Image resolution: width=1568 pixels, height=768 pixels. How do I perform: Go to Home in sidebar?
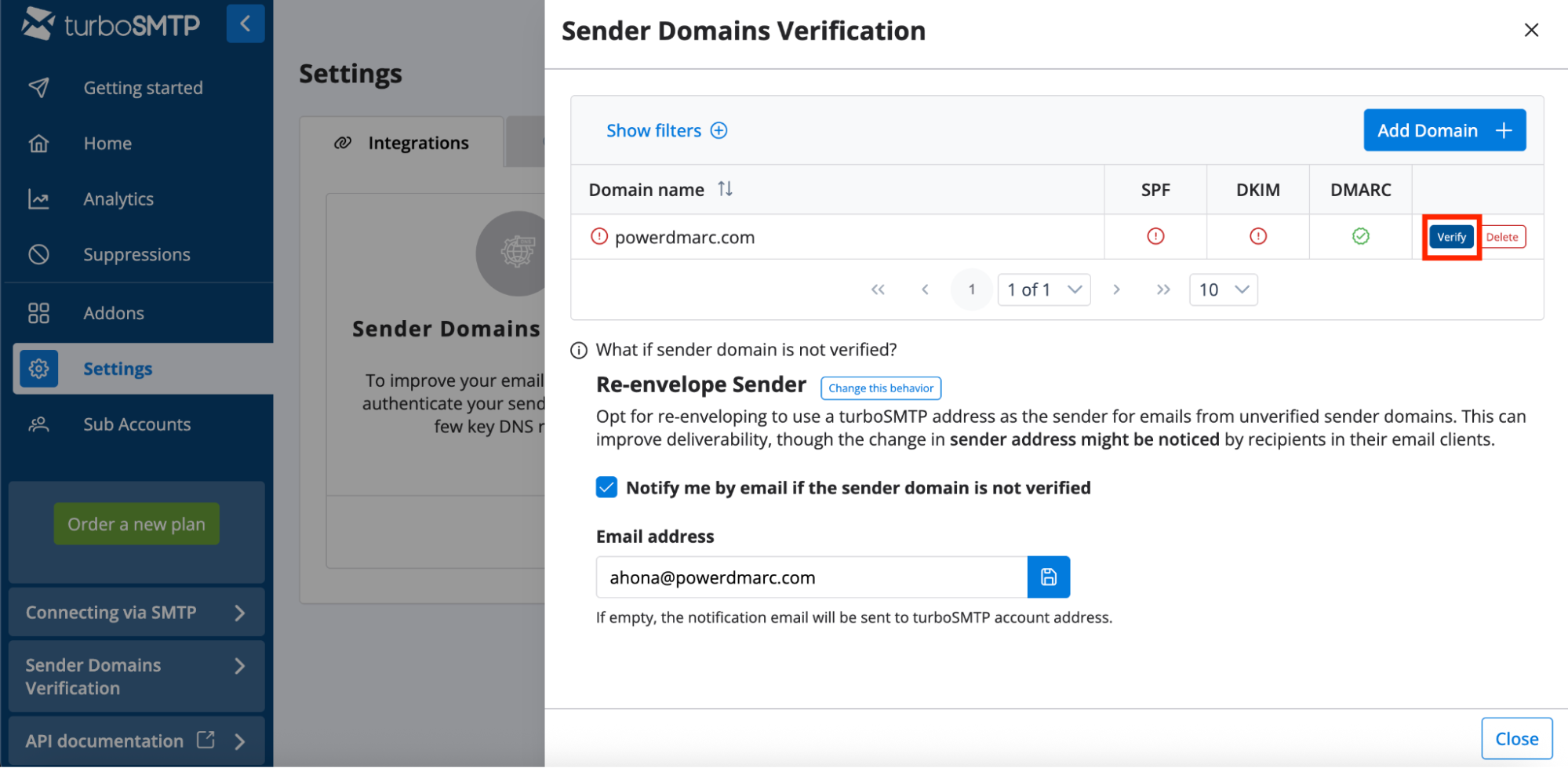pyautogui.click(x=107, y=143)
